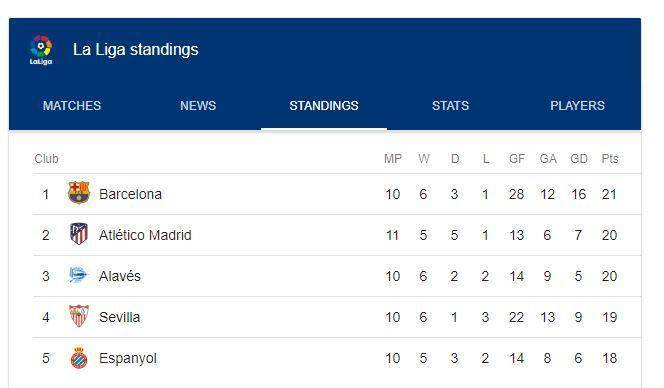Open the Matches tab

click(72, 105)
